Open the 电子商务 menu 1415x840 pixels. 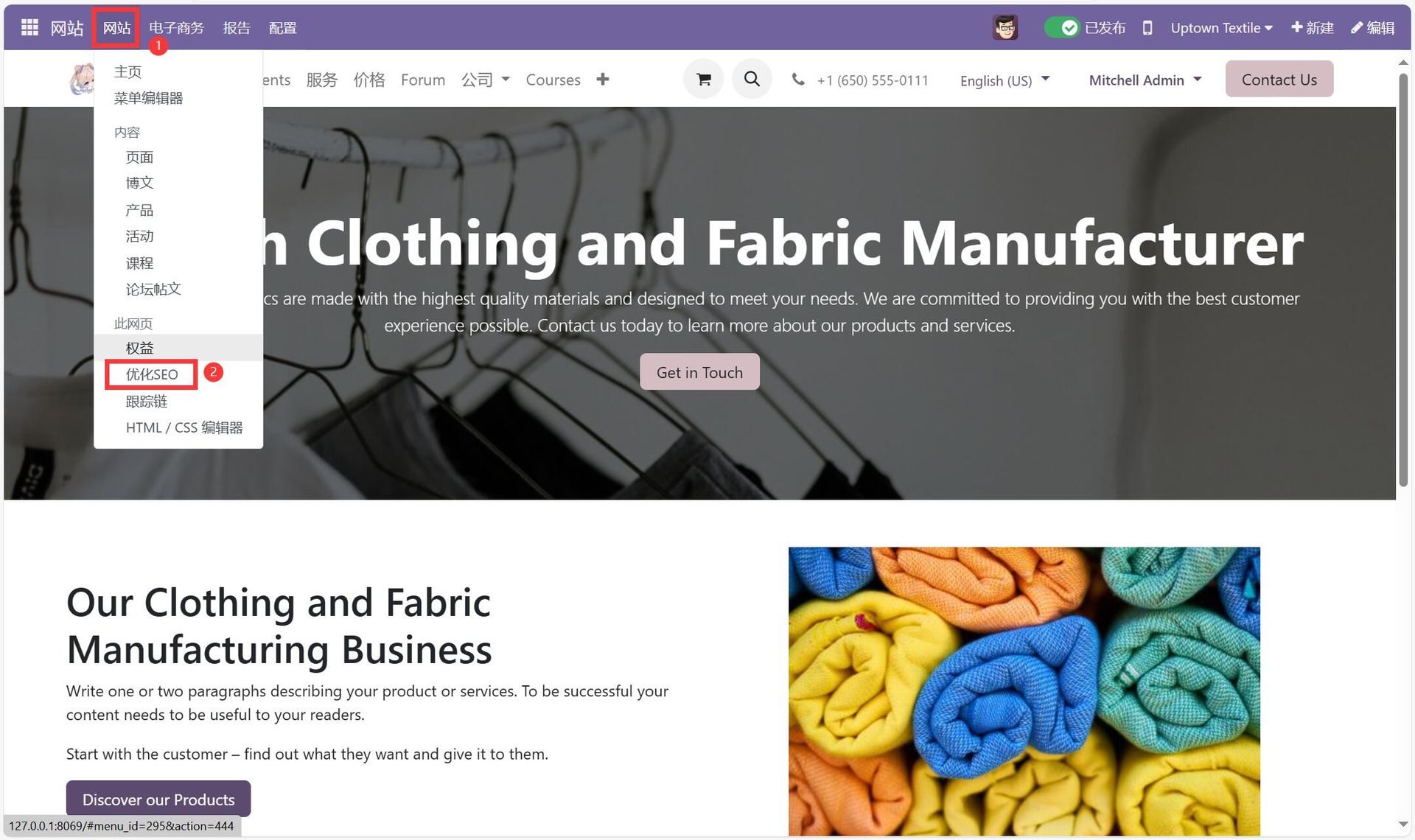pos(176,28)
